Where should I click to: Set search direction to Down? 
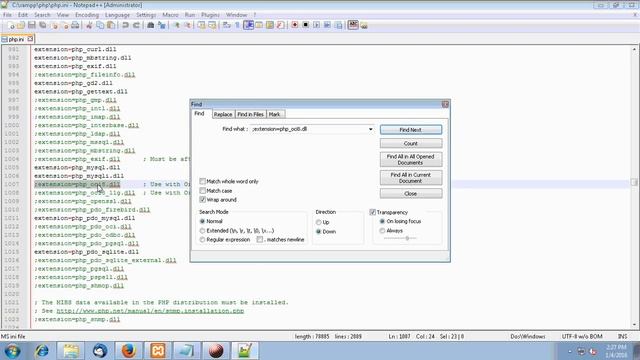click(318, 231)
